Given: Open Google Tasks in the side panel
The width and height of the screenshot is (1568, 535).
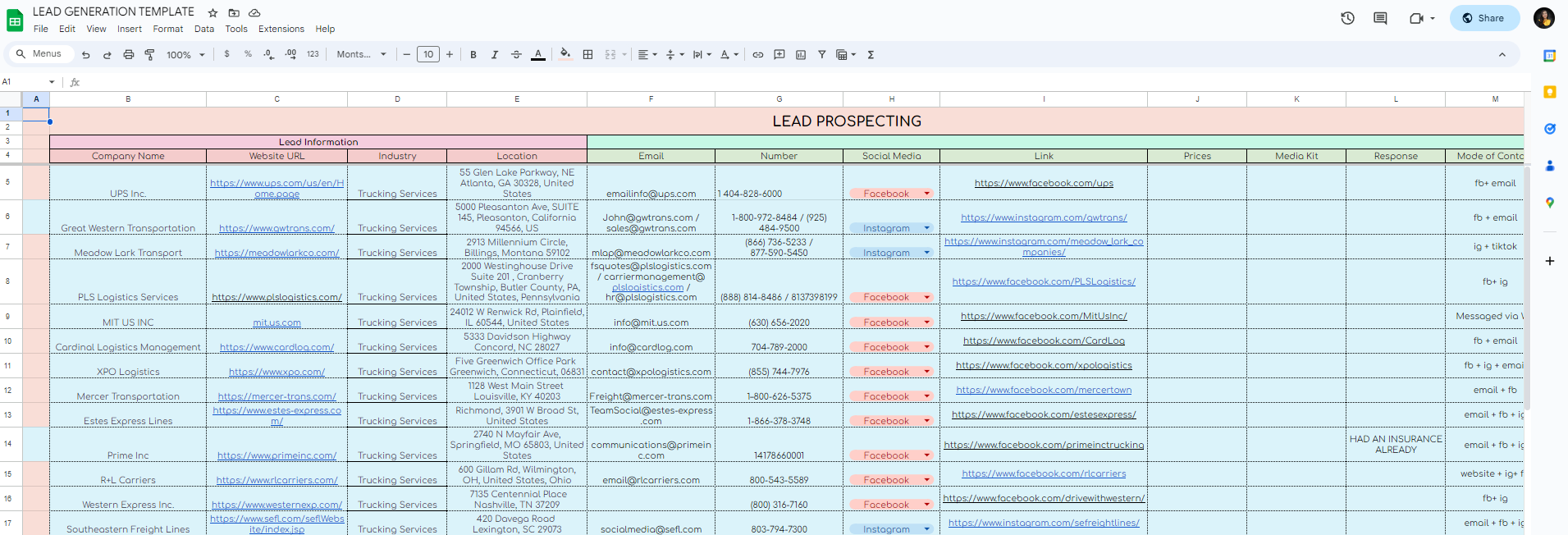Looking at the screenshot, I should [x=1550, y=129].
